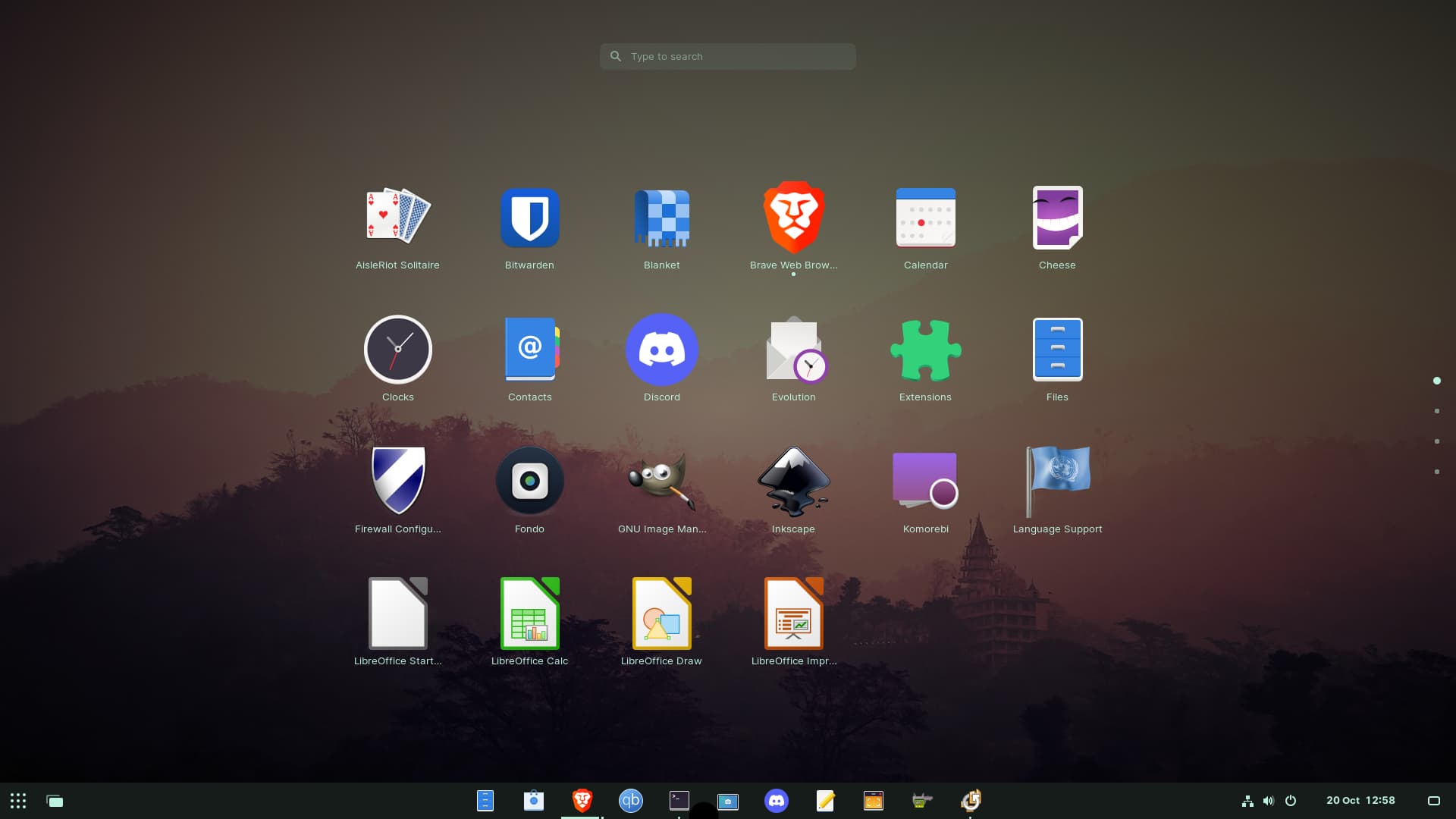The image size is (1456, 819).
Task: Focus the Type to search field
Action: pos(728,56)
